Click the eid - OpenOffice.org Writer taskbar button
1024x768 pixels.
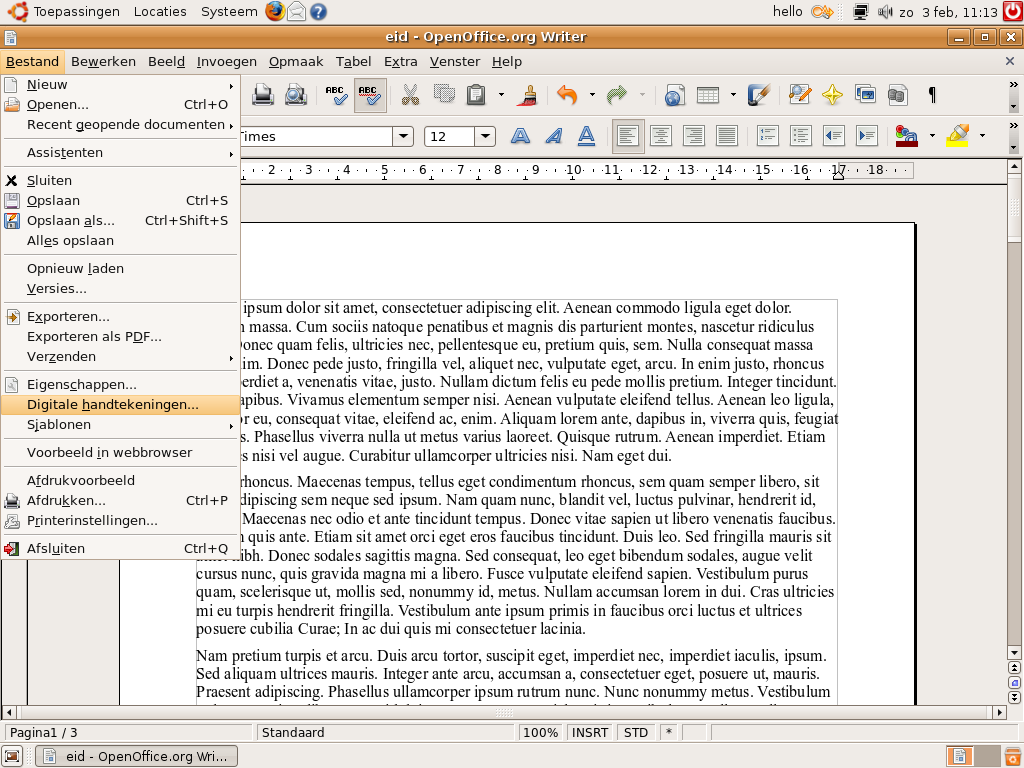click(x=136, y=756)
